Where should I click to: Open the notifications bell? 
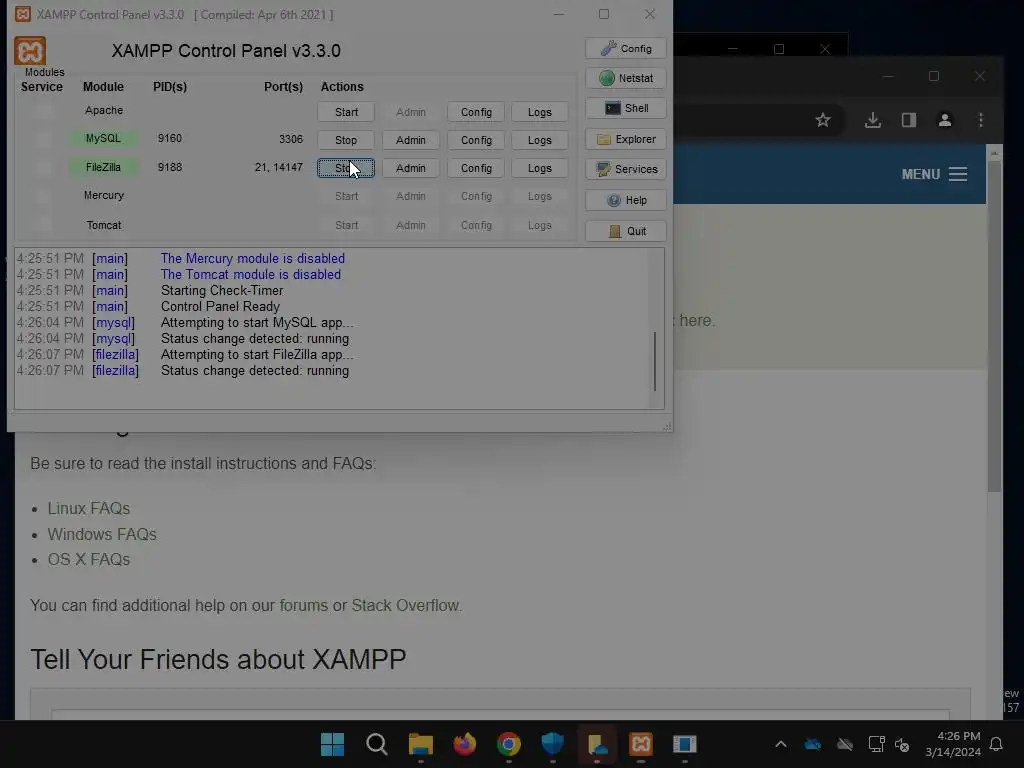pyautogui.click(x=996, y=744)
